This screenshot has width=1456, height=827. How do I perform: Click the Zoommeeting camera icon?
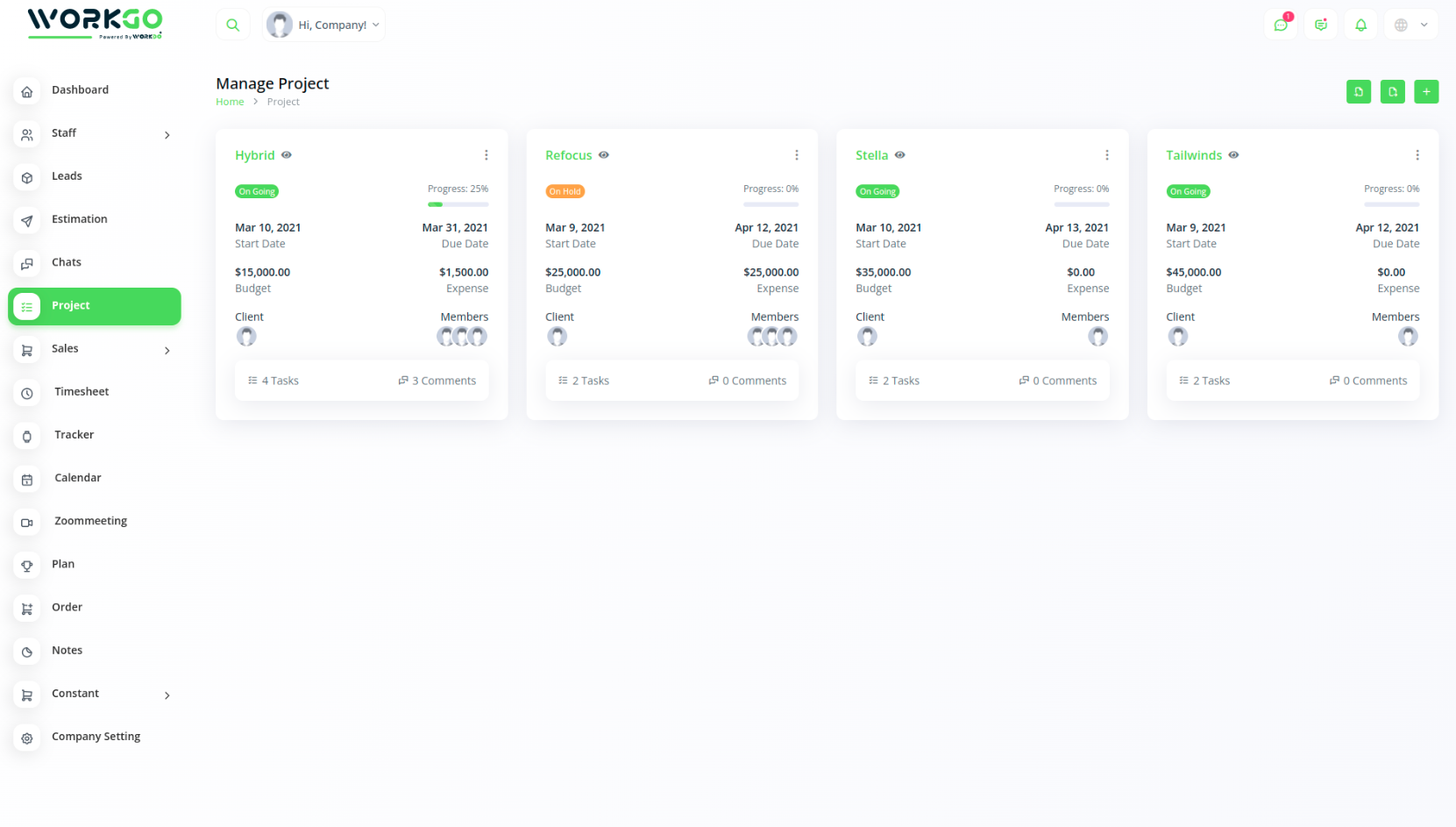tap(27, 523)
